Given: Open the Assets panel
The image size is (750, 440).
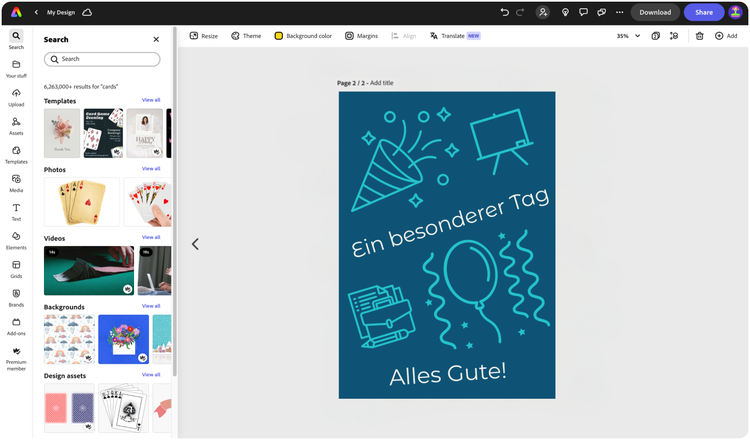Looking at the screenshot, I should (16, 126).
